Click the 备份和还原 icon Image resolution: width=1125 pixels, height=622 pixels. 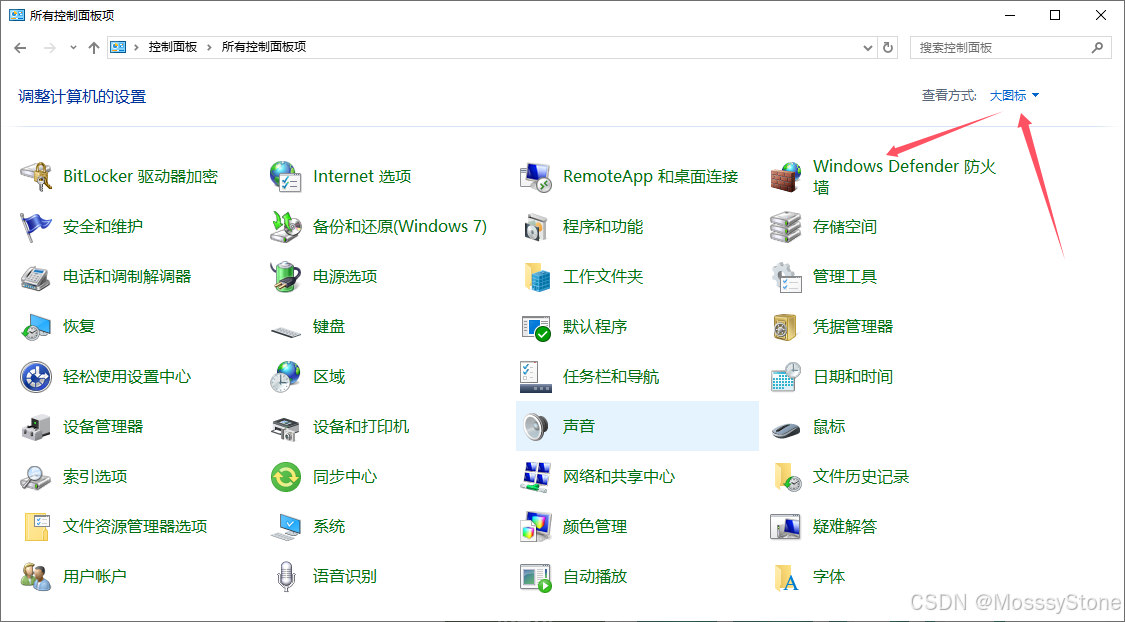click(286, 227)
